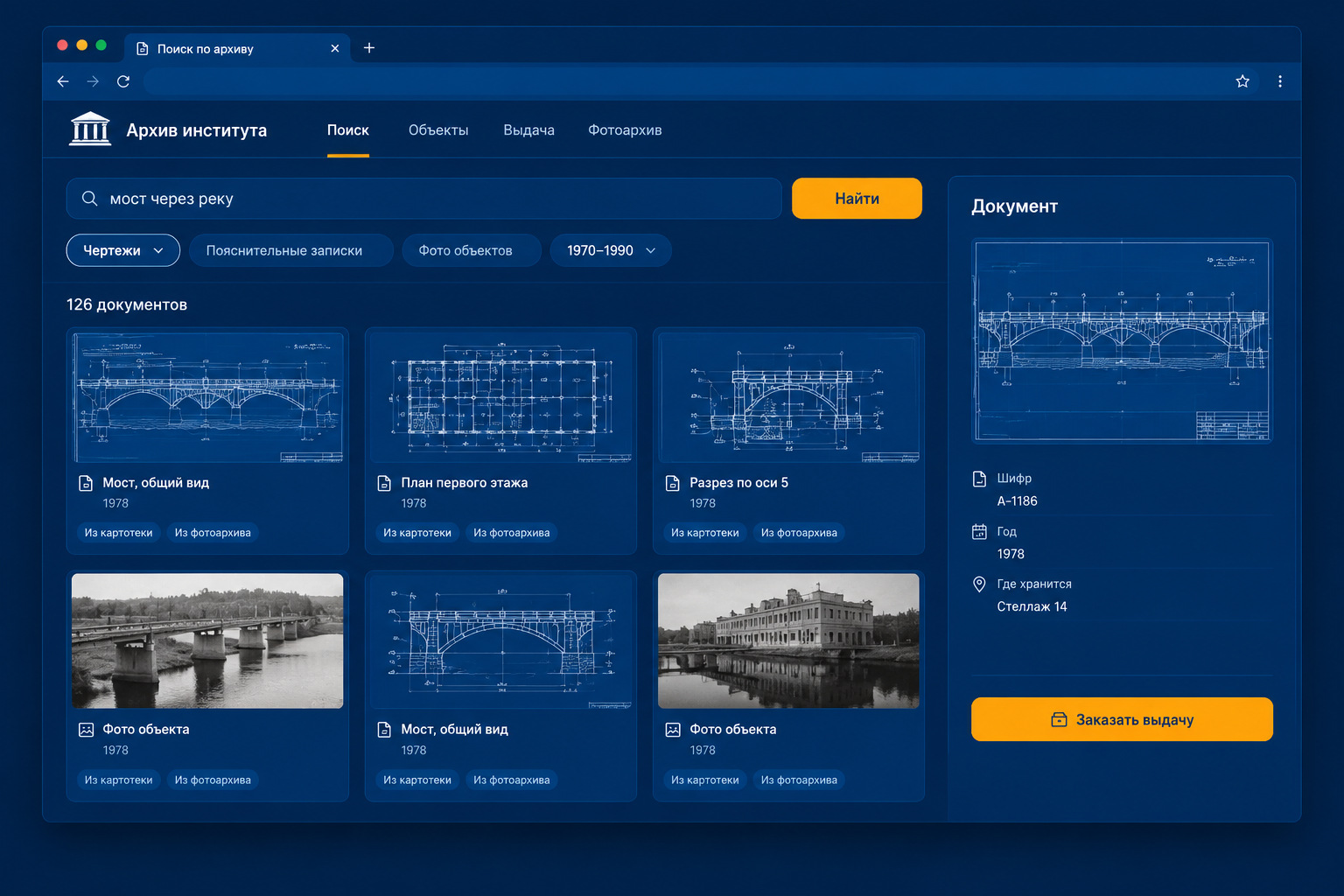This screenshot has width=1344, height=896.
Task: Click 'Из картотеки' tag on 'Разрез по оси 5'
Action: tap(705, 533)
